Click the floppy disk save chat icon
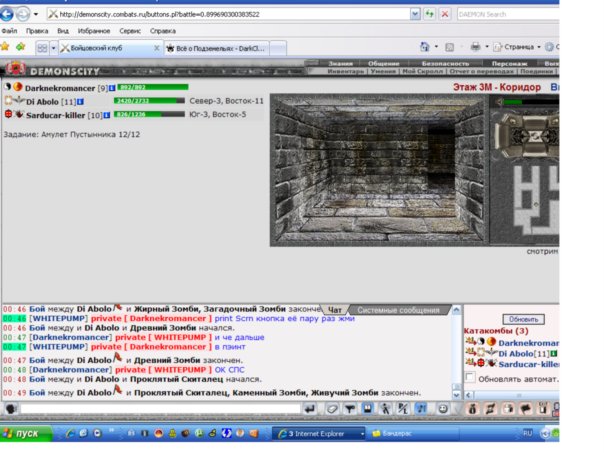This screenshot has height=453, width=604. (367, 409)
